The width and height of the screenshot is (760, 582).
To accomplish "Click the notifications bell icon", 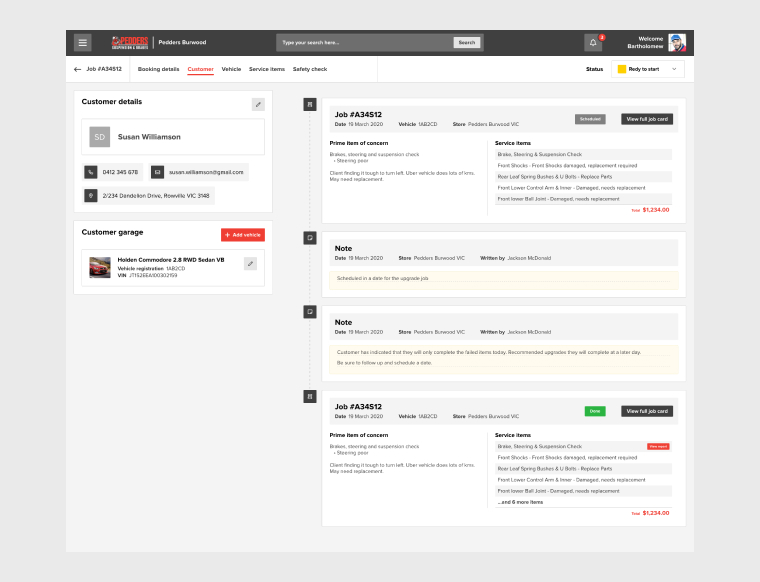I will point(593,43).
